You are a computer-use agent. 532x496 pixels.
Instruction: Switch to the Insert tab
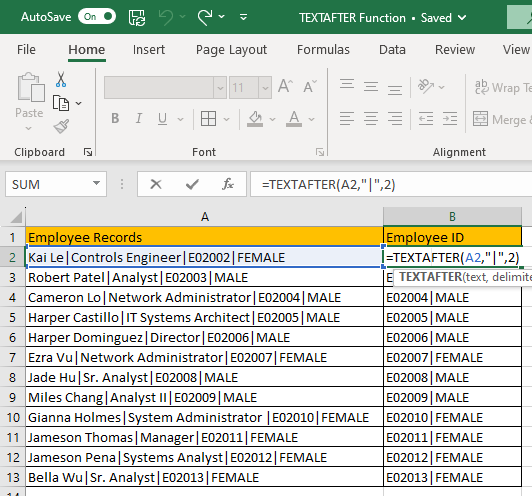click(x=149, y=50)
